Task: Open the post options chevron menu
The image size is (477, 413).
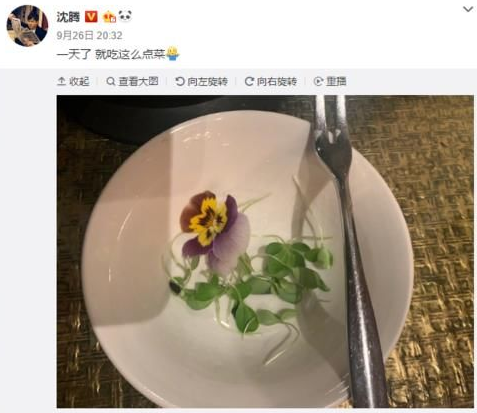Action: pos(468,9)
